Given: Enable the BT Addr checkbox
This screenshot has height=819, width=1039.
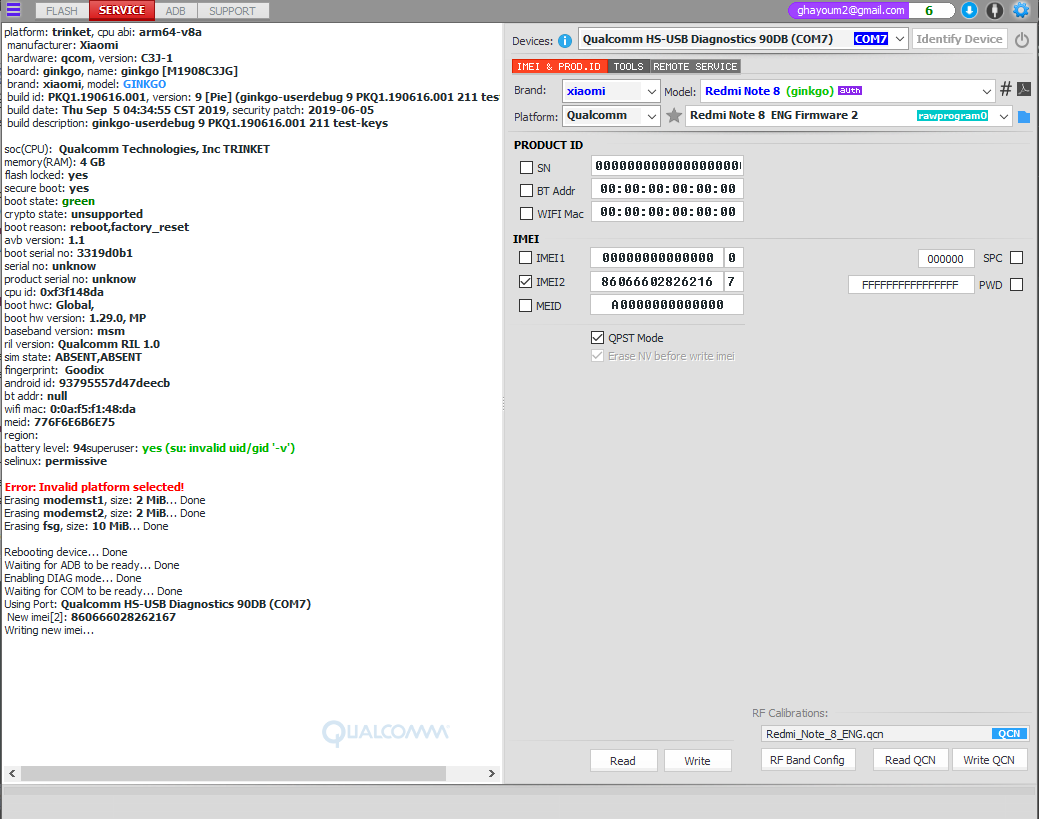Looking at the screenshot, I should click(526, 191).
